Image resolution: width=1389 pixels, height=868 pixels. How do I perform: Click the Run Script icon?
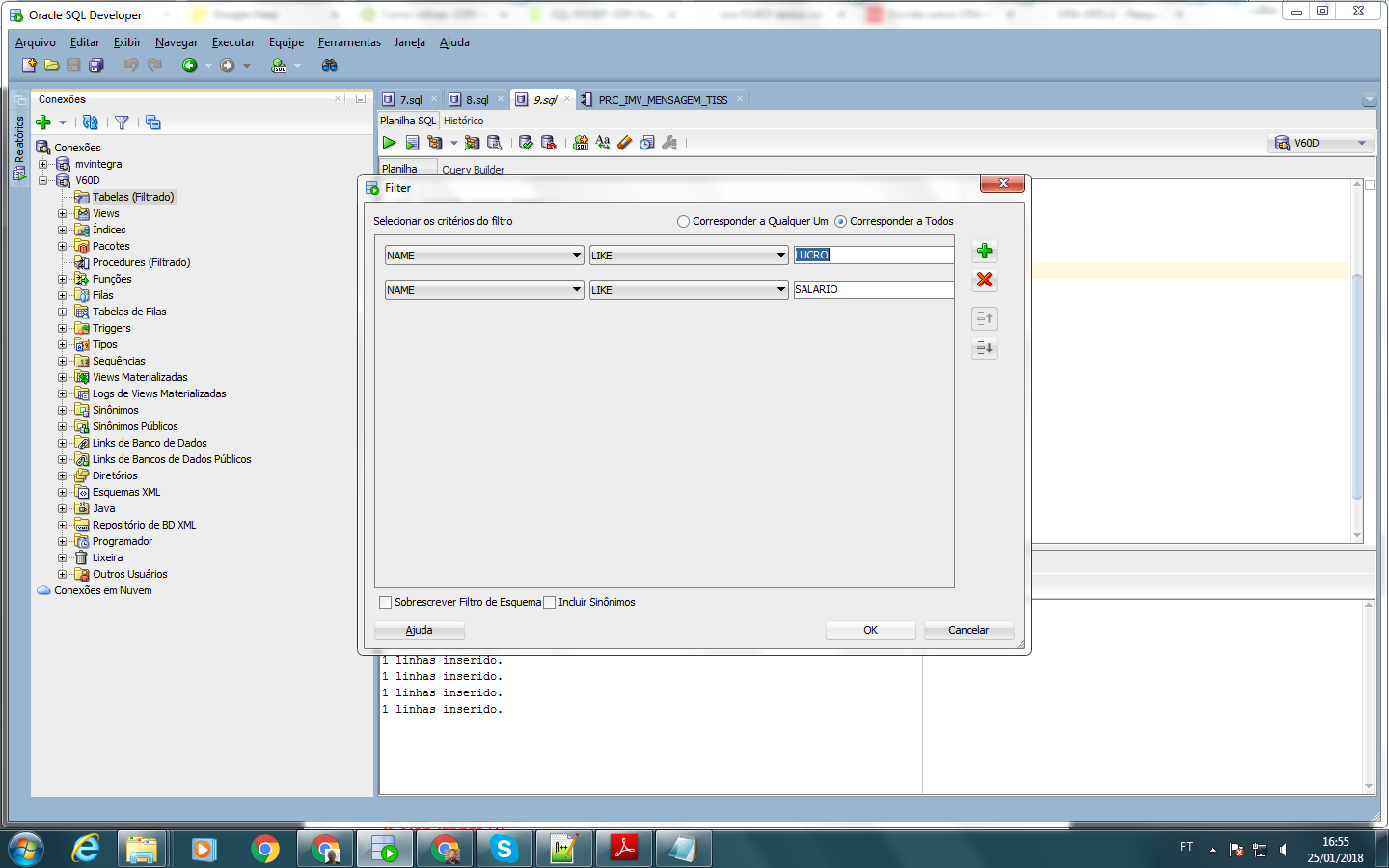pyautogui.click(x=412, y=143)
